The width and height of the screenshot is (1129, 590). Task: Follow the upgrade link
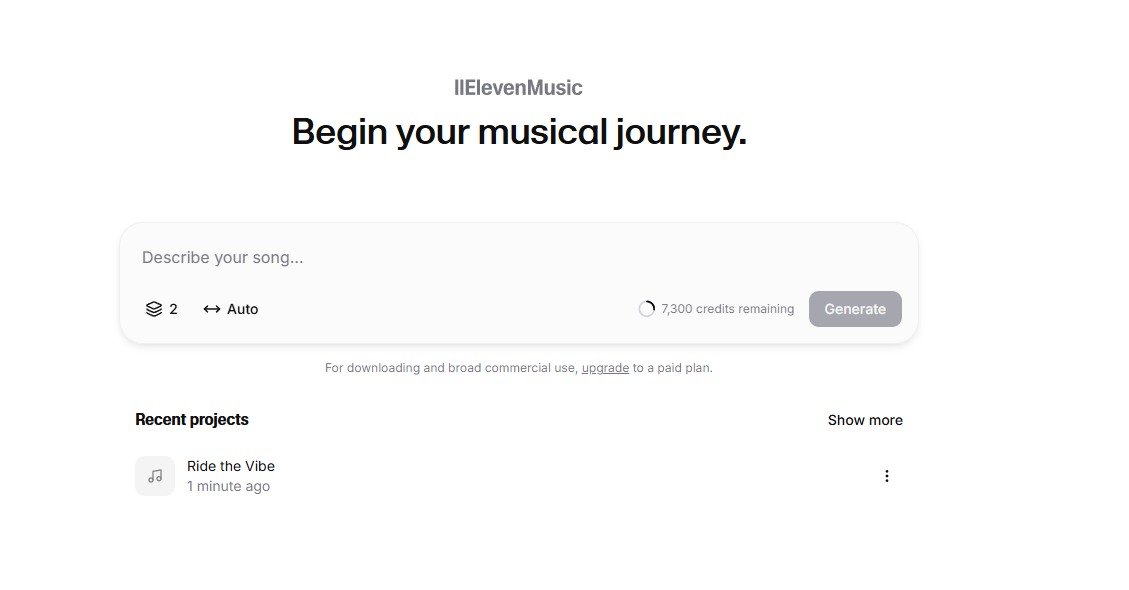[605, 368]
